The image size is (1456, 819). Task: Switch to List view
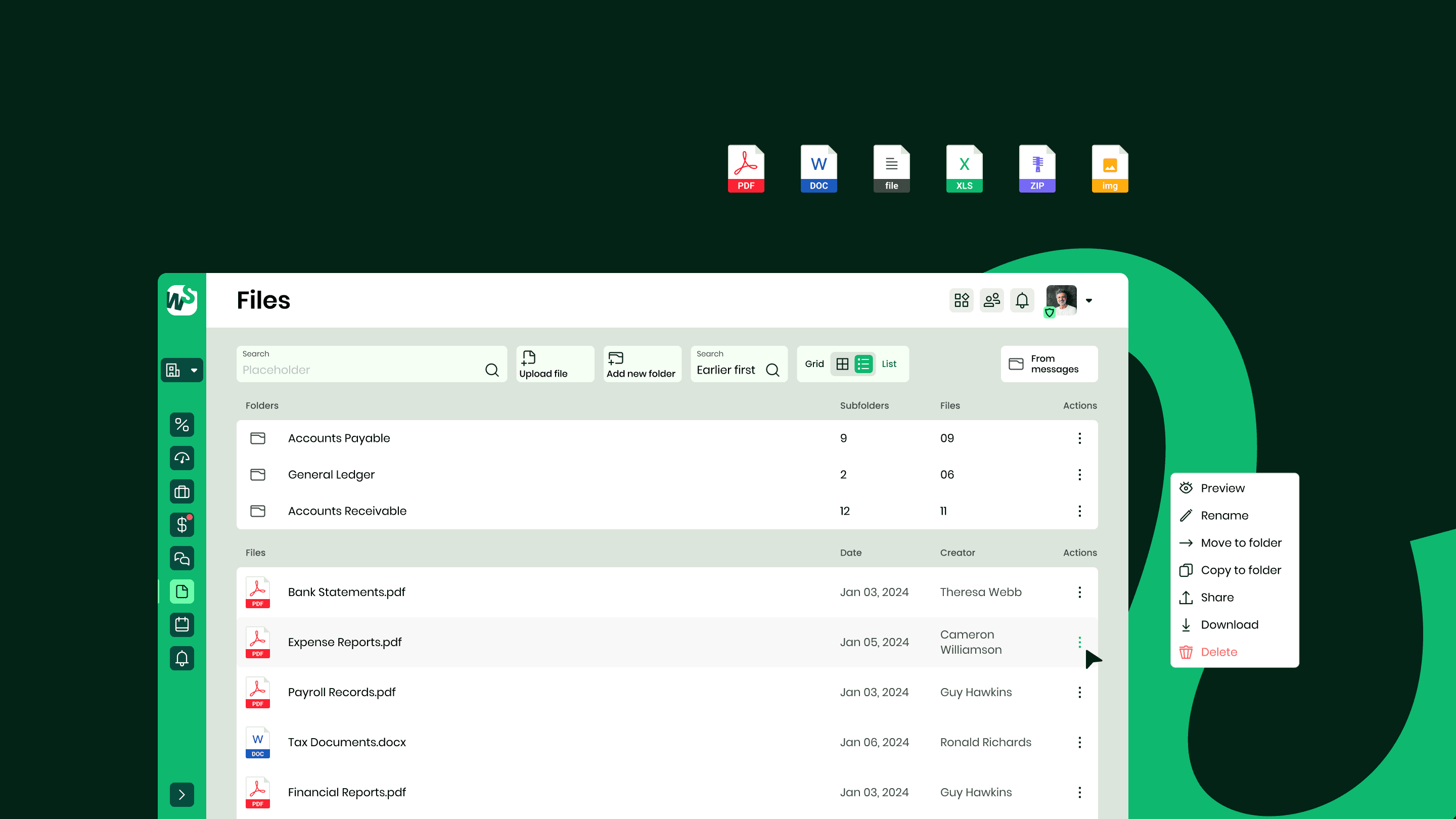click(863, 364)
